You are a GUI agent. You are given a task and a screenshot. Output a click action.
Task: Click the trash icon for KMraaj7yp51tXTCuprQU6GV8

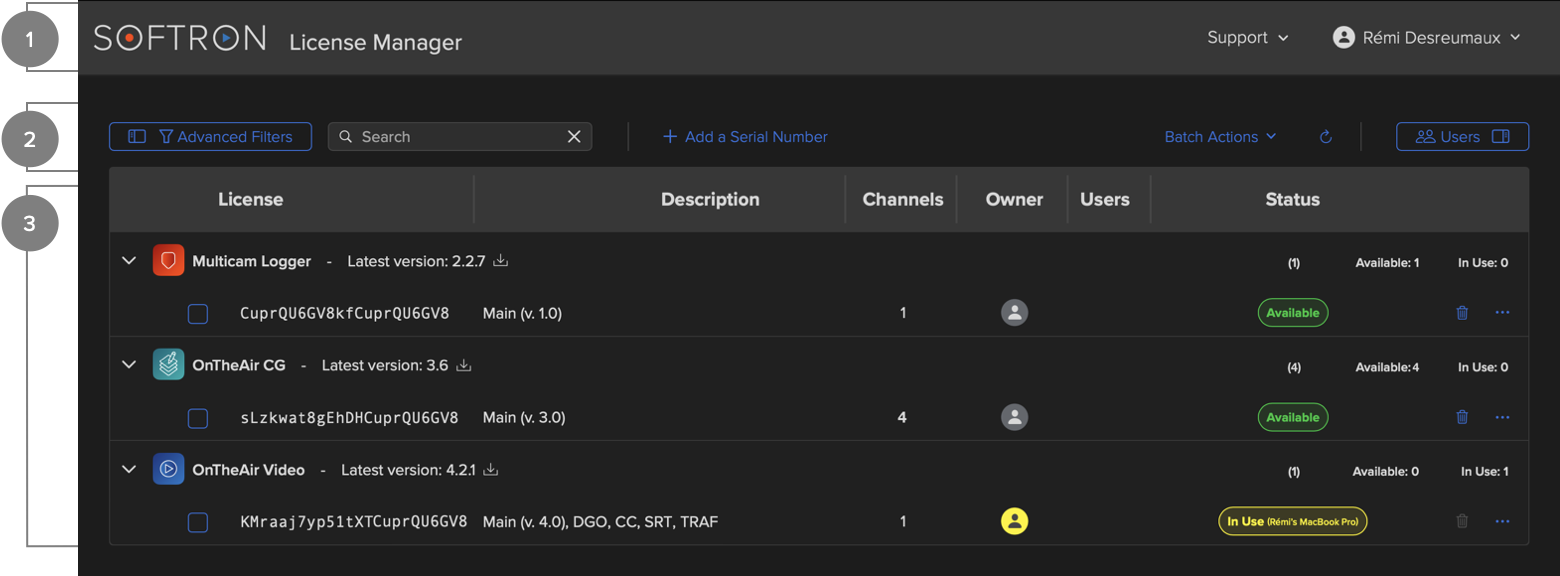[1462, 521]
